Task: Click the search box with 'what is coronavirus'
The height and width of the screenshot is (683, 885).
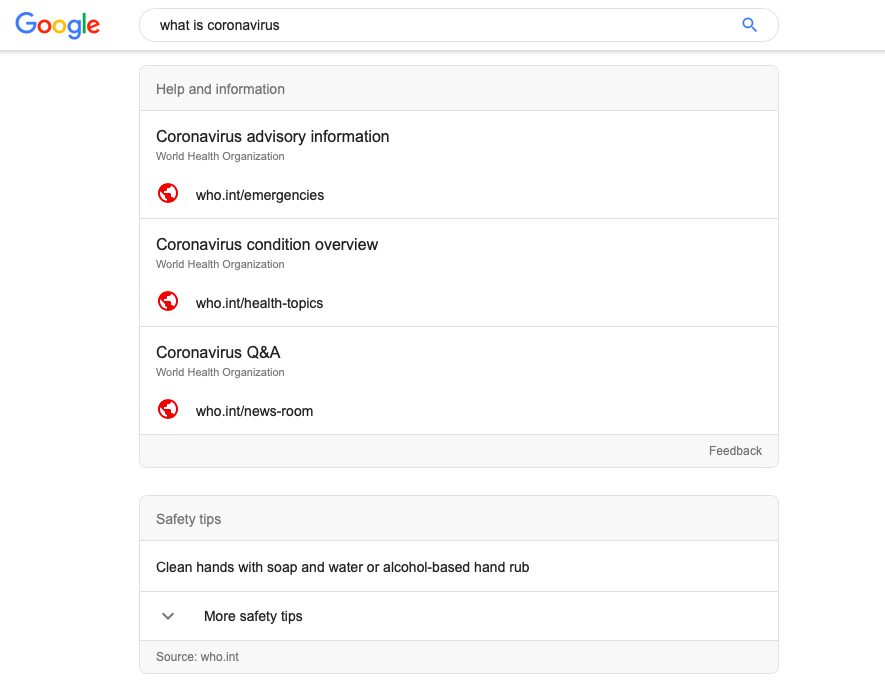Action: click(x=440, y=25)
